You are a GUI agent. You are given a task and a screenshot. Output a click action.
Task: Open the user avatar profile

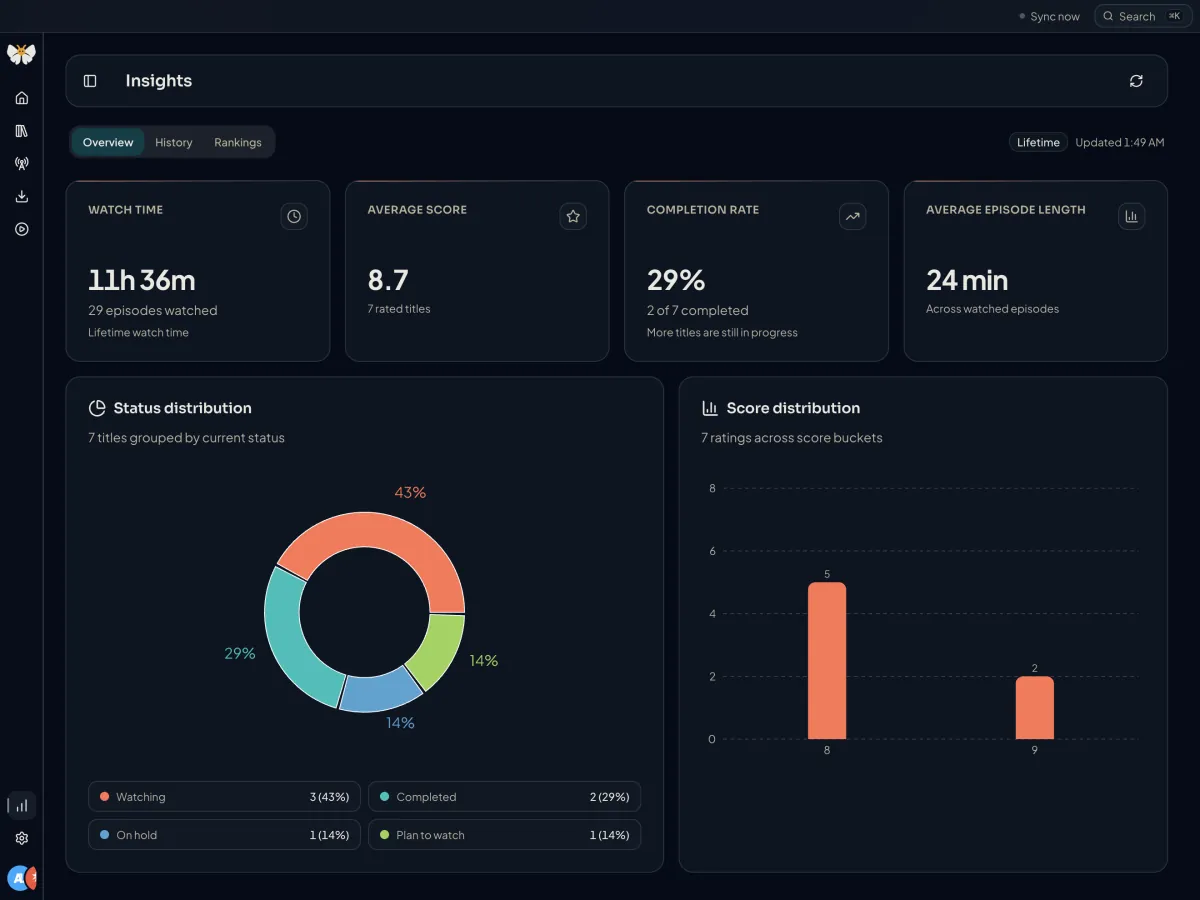coord(21,878)
